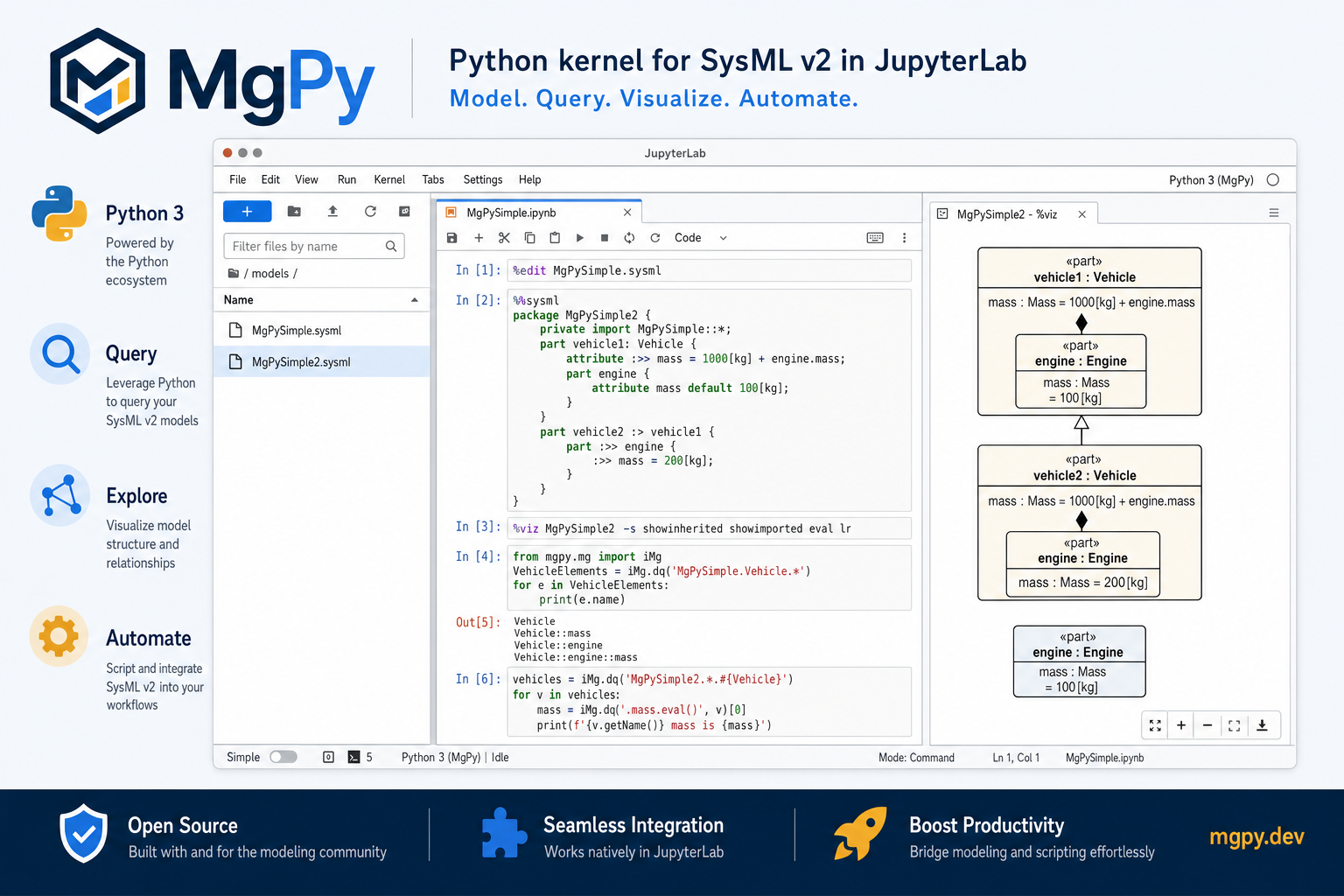Click the %%sysml package code cell
Screen dimensions: 1344x896
(710, 401)
